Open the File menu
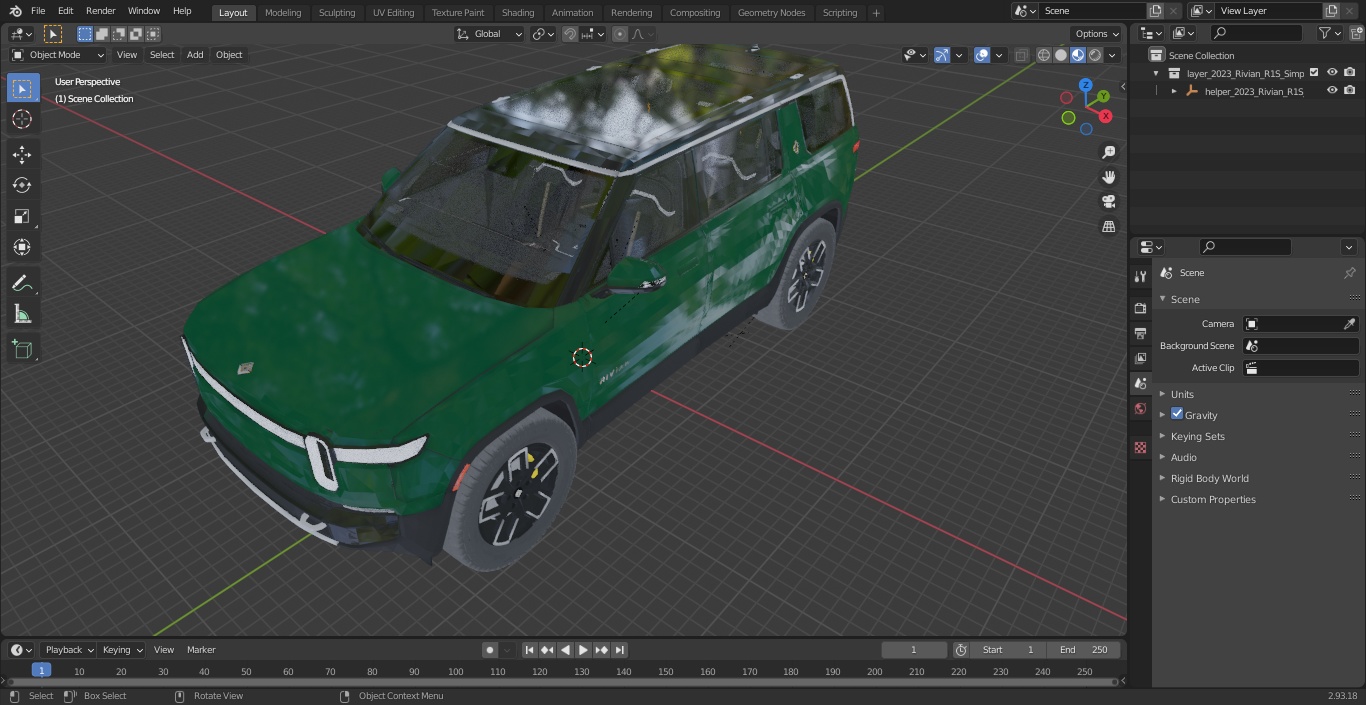Image resolution: width=1366 pixels, height=705 pixels. tap(38, 11)
